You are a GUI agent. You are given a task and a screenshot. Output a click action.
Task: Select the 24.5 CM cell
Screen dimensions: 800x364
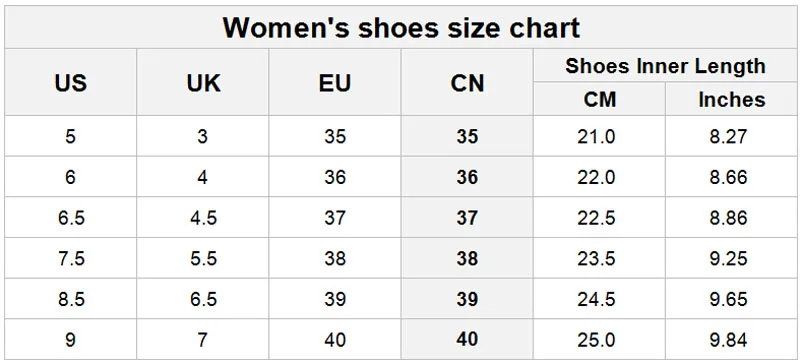click(596, 299)
